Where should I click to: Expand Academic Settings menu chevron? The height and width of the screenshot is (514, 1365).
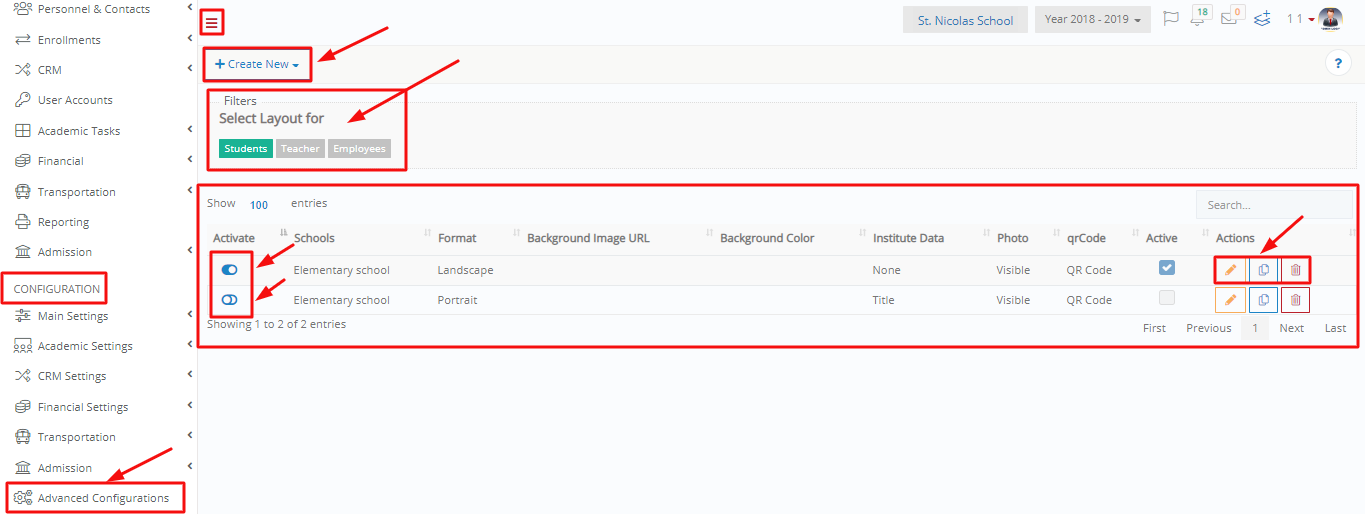point(190,345)
